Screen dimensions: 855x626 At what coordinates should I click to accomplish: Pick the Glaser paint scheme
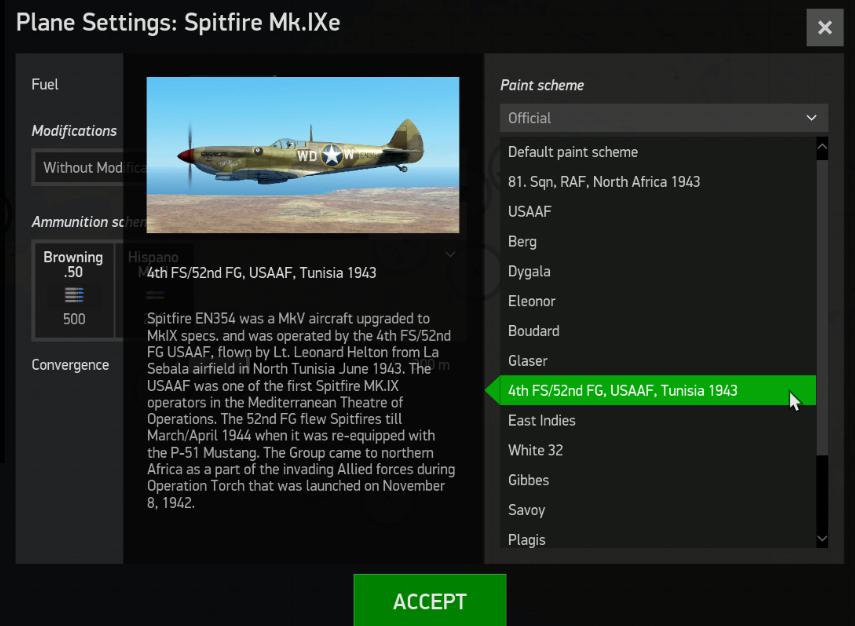pyautogui.click(x=528, y=361)
